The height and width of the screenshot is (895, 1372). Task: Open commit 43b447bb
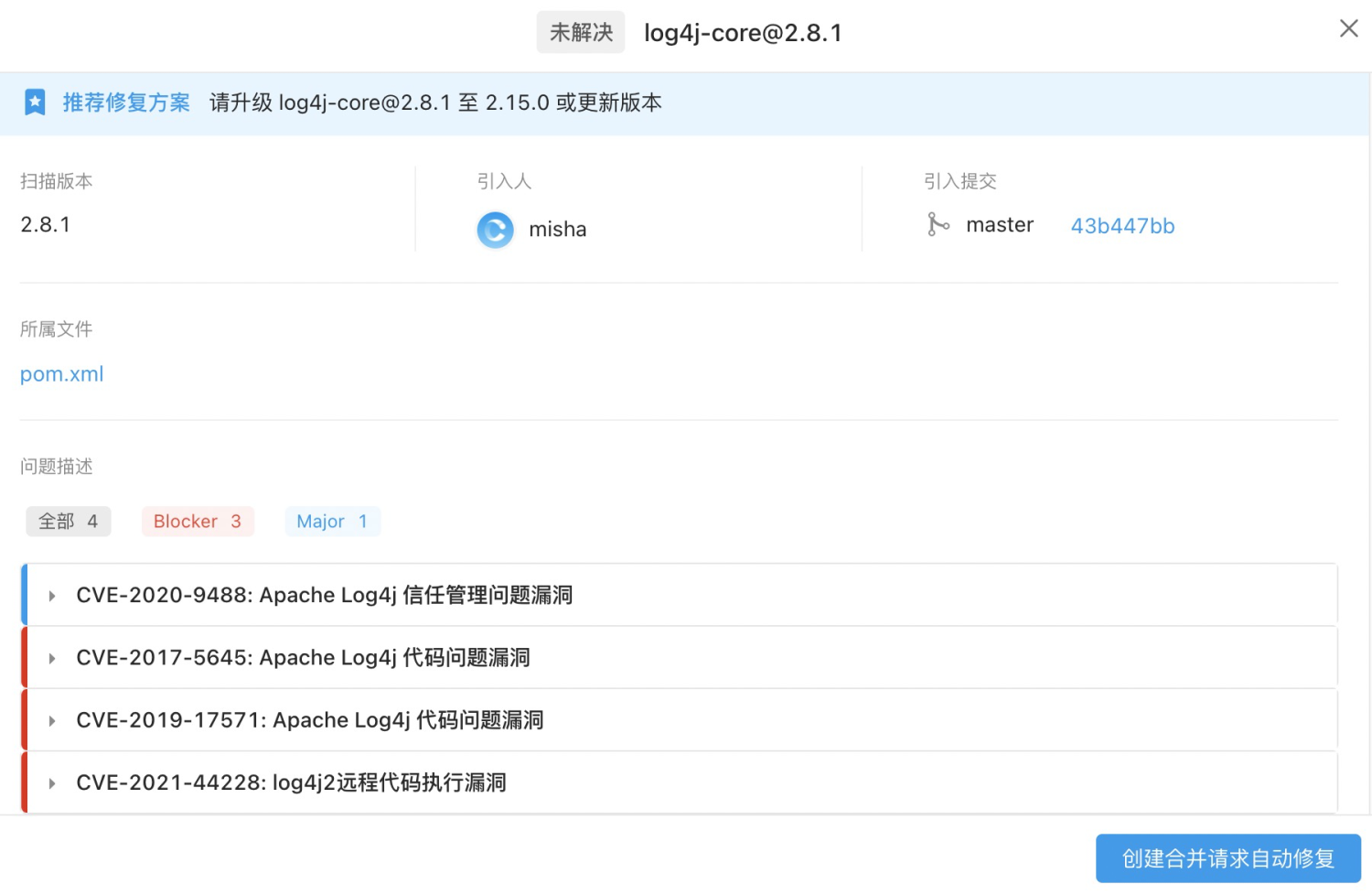(x=1122, y=225)
